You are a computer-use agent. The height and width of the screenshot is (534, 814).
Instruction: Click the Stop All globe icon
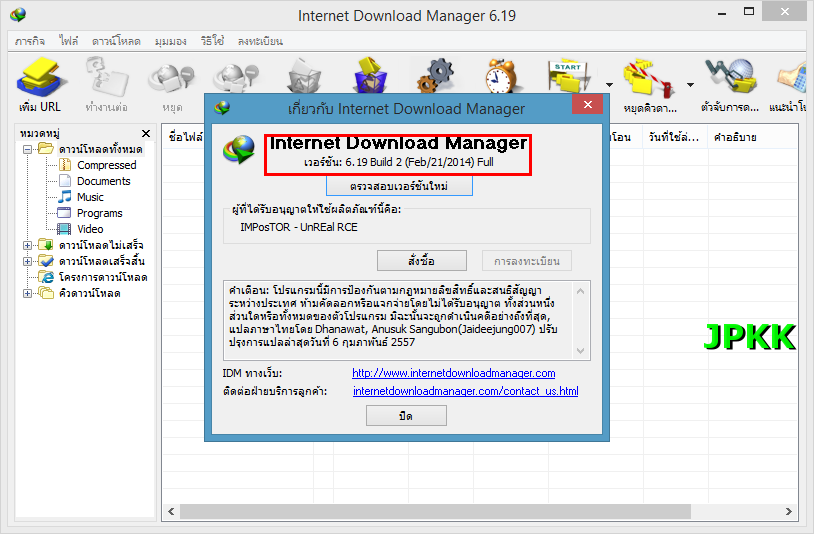pyautogui.click(x=236, y=79)
